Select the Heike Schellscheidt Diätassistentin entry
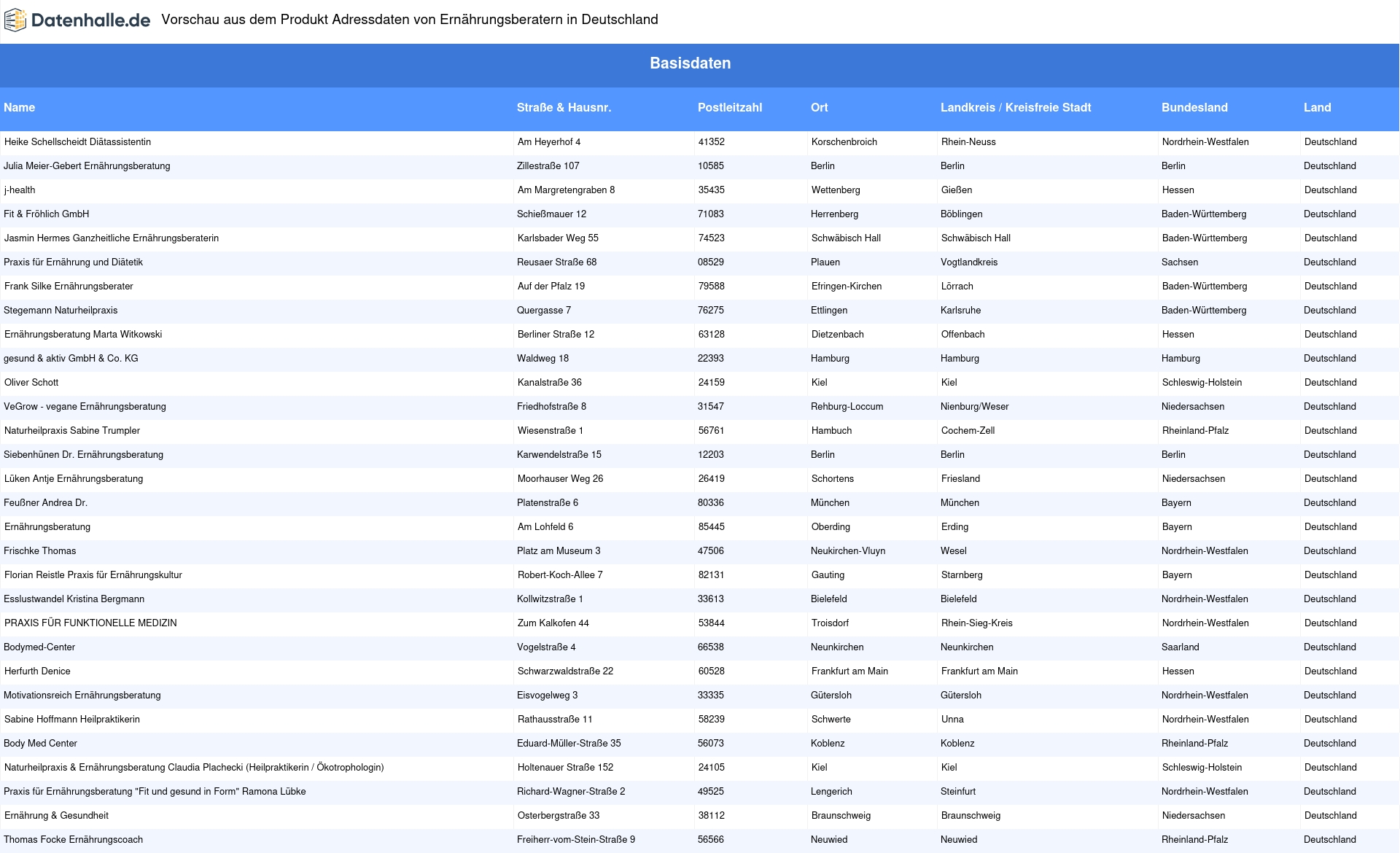Viewport: 1400px width, 853px height. [x=77, y=142]
